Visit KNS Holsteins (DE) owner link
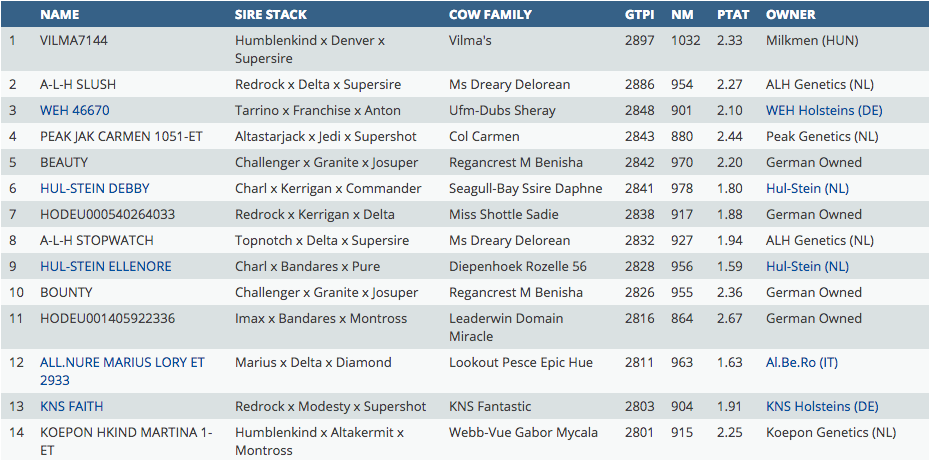 pyautogui.click(x=822, y=407)
